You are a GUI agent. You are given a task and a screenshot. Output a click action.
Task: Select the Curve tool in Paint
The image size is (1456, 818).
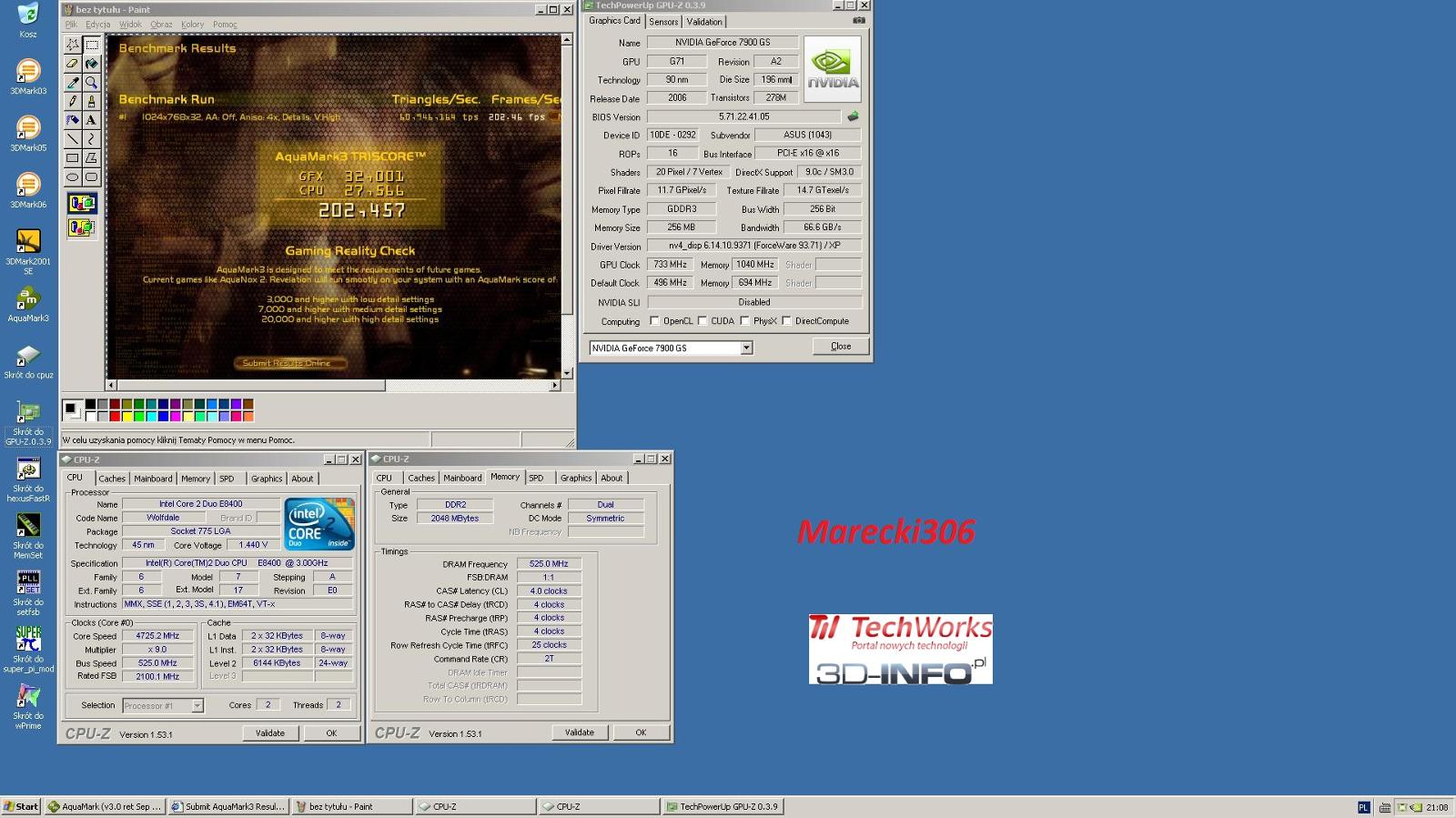[92, 139]
